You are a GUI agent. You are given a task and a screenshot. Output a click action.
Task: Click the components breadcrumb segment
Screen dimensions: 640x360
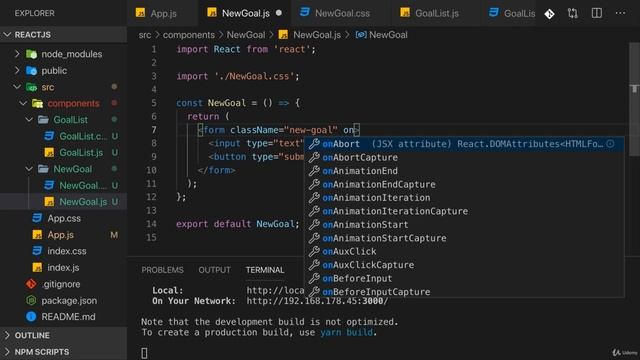click(189, 35)
